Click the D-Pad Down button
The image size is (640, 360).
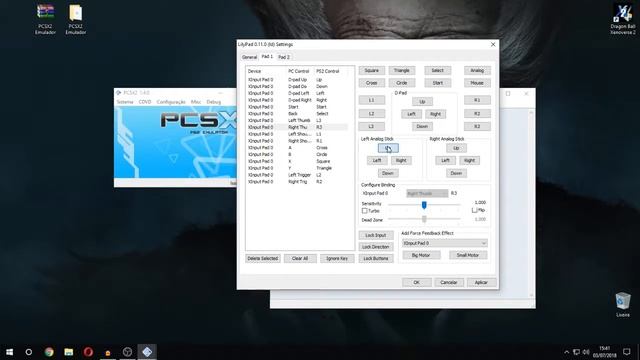pos(422,127)
